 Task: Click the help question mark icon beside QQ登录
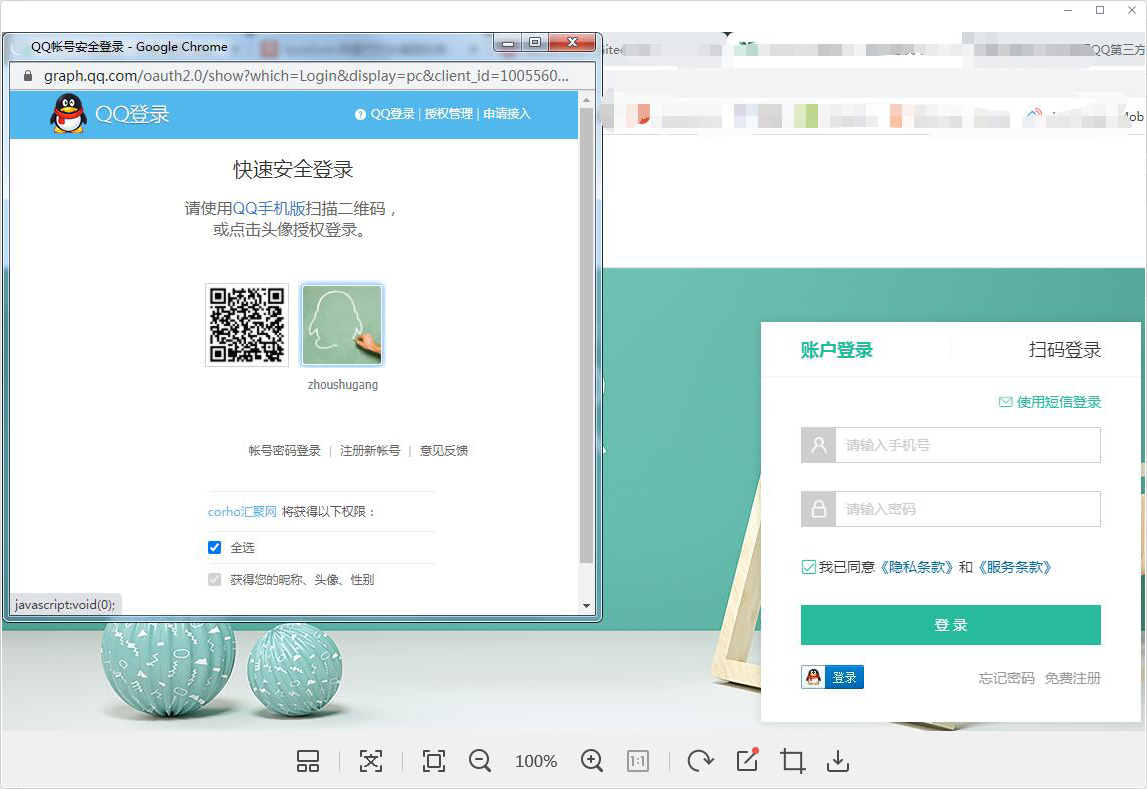click(360, 114)
